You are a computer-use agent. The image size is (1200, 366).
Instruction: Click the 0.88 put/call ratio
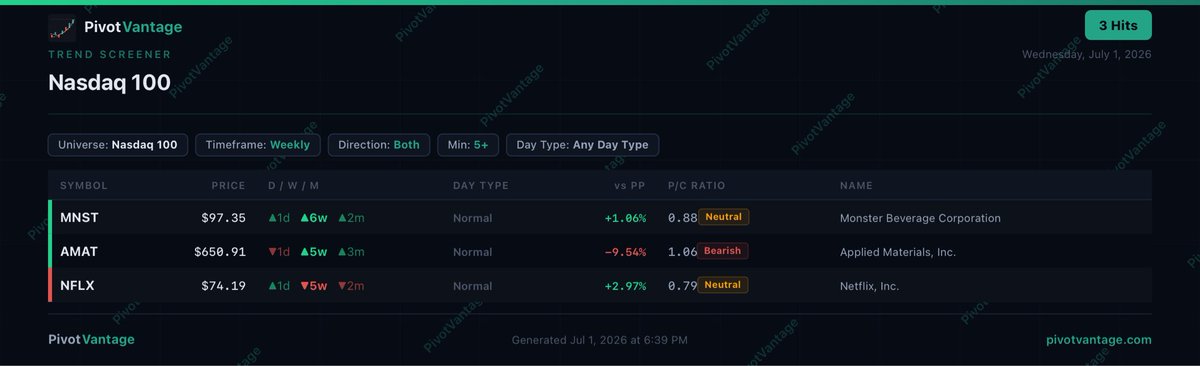point(683,218)
